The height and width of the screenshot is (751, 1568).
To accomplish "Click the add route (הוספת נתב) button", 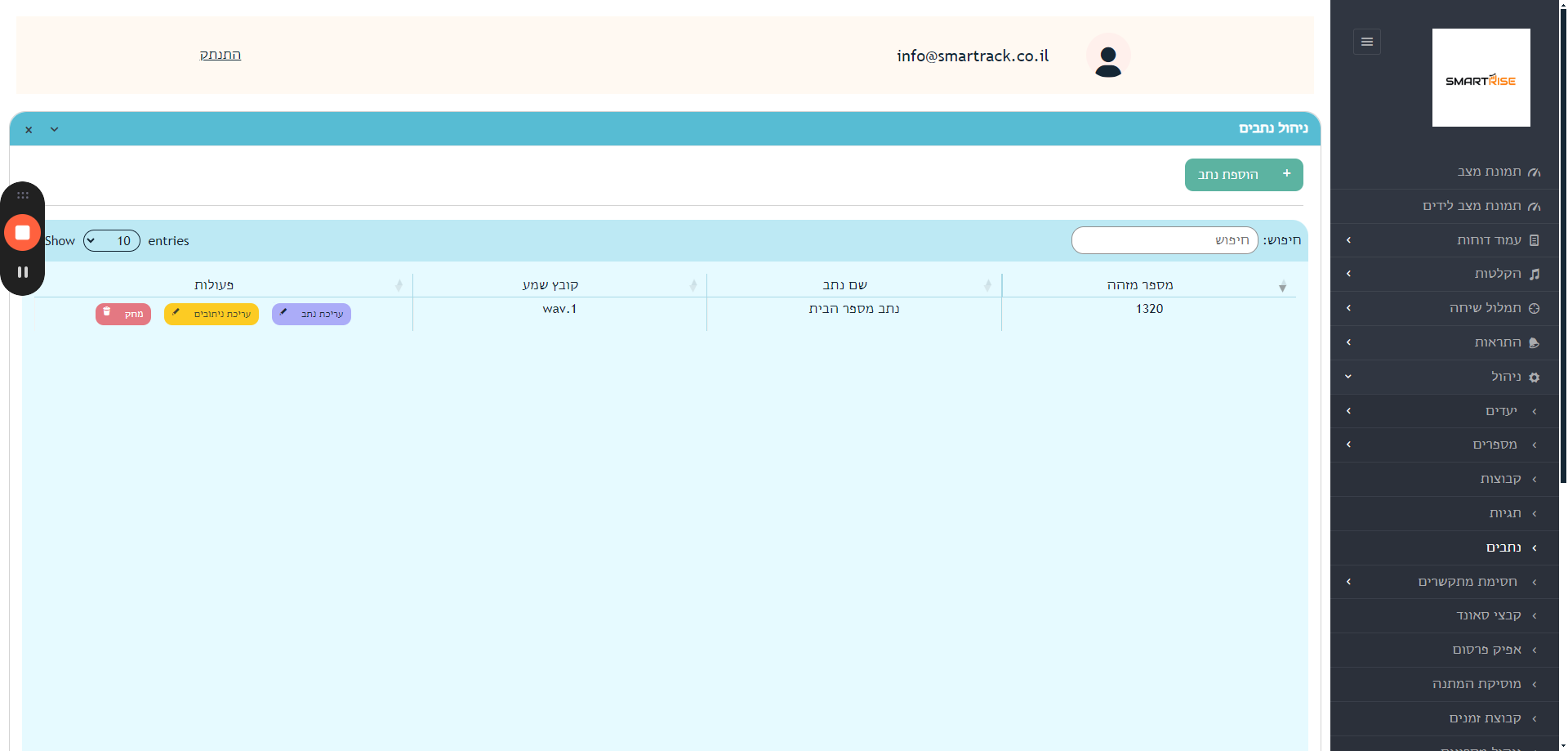I will click(1243, 175).
